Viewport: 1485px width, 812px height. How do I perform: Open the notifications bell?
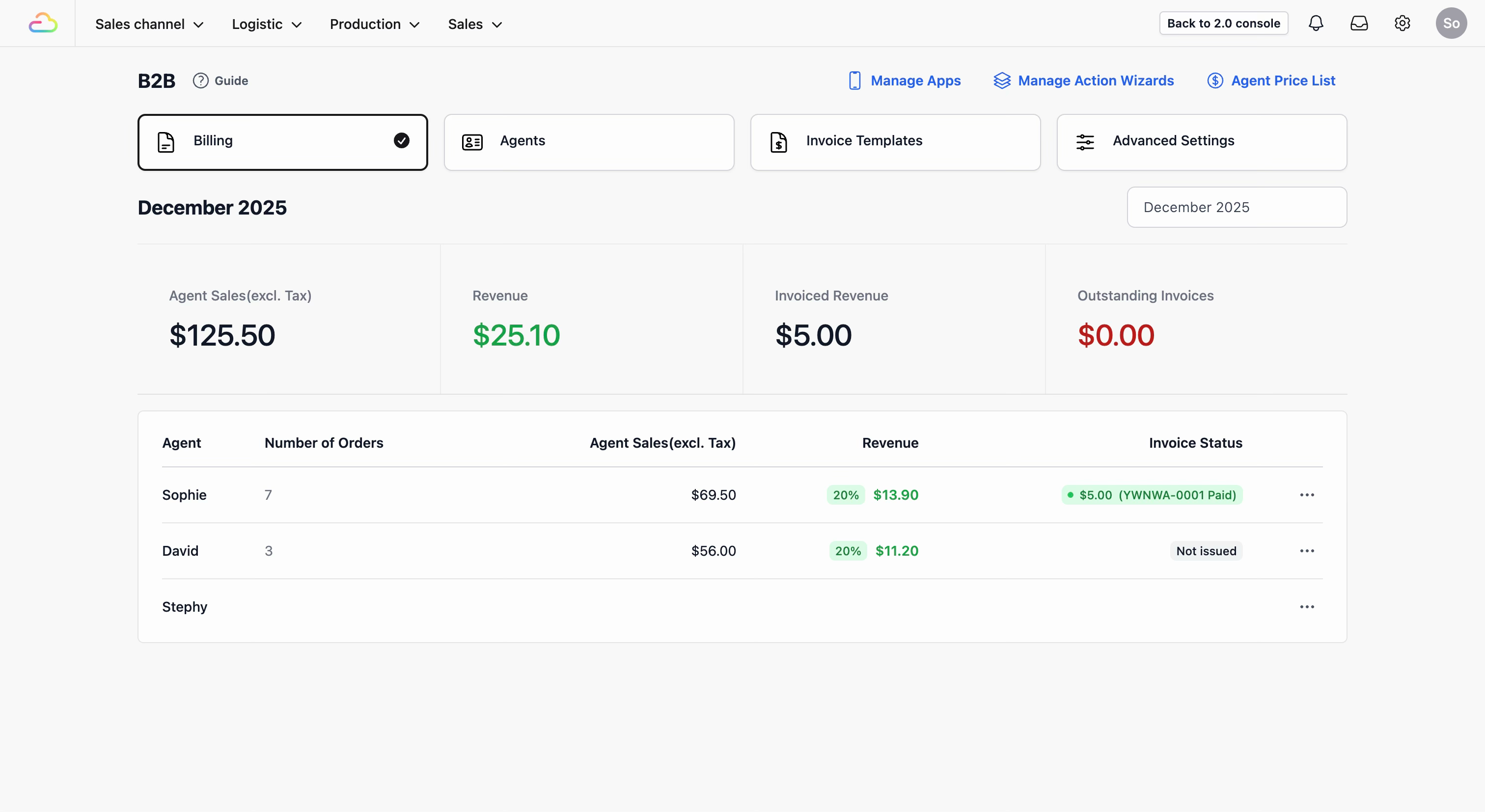1316,24
